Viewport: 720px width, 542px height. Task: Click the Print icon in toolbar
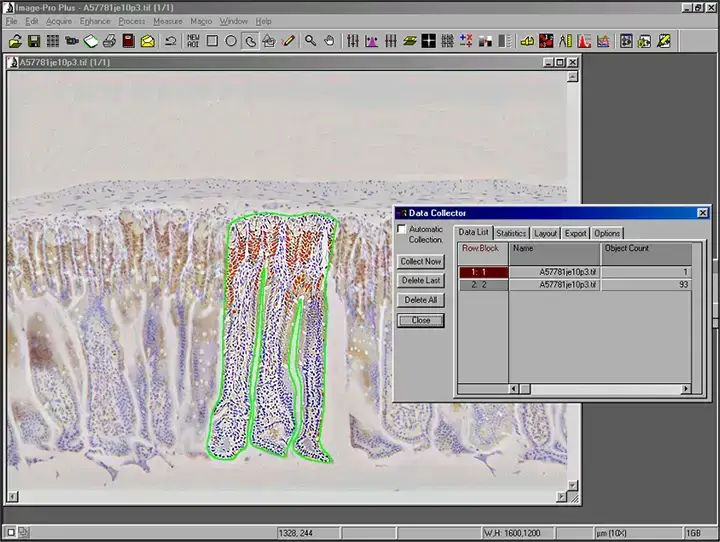(110, 41)
